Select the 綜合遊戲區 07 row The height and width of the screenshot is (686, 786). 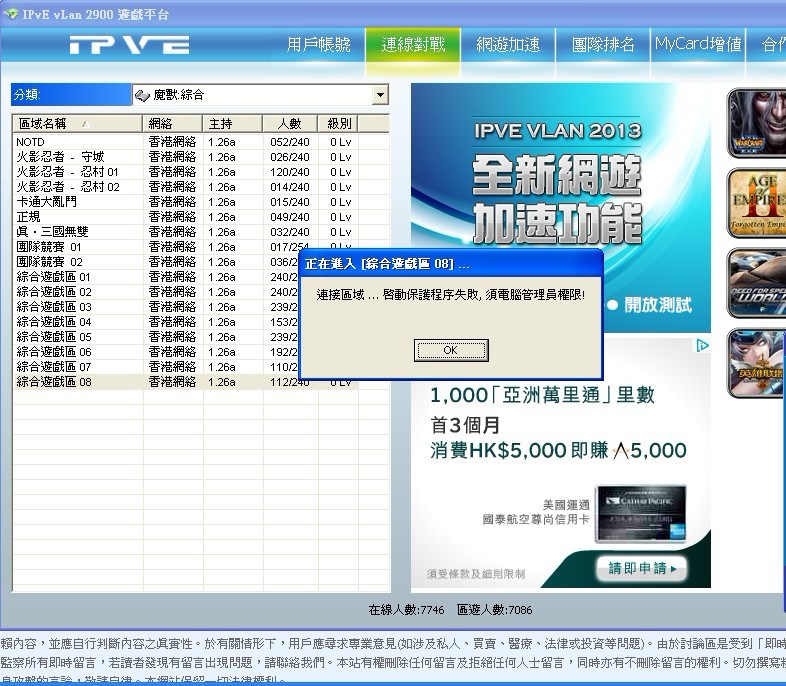156,367
